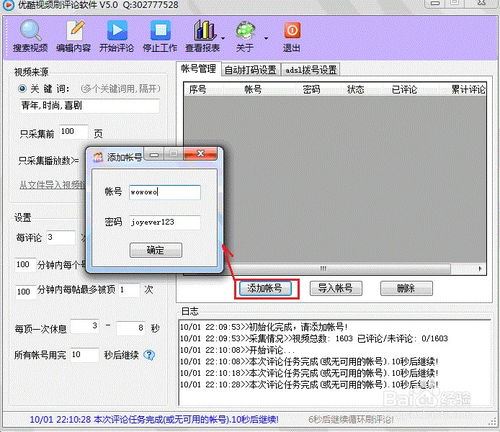The width and height of the screenshot is (500, 432).
Task: Sort by 帐号 column header
Action: (253, 89)
